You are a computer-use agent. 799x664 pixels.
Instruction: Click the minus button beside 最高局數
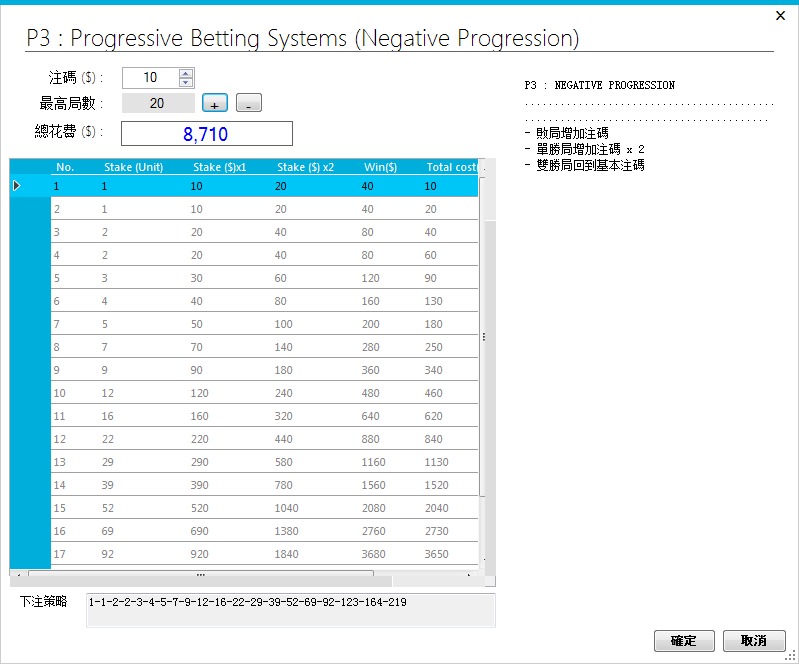coord(248,103)
